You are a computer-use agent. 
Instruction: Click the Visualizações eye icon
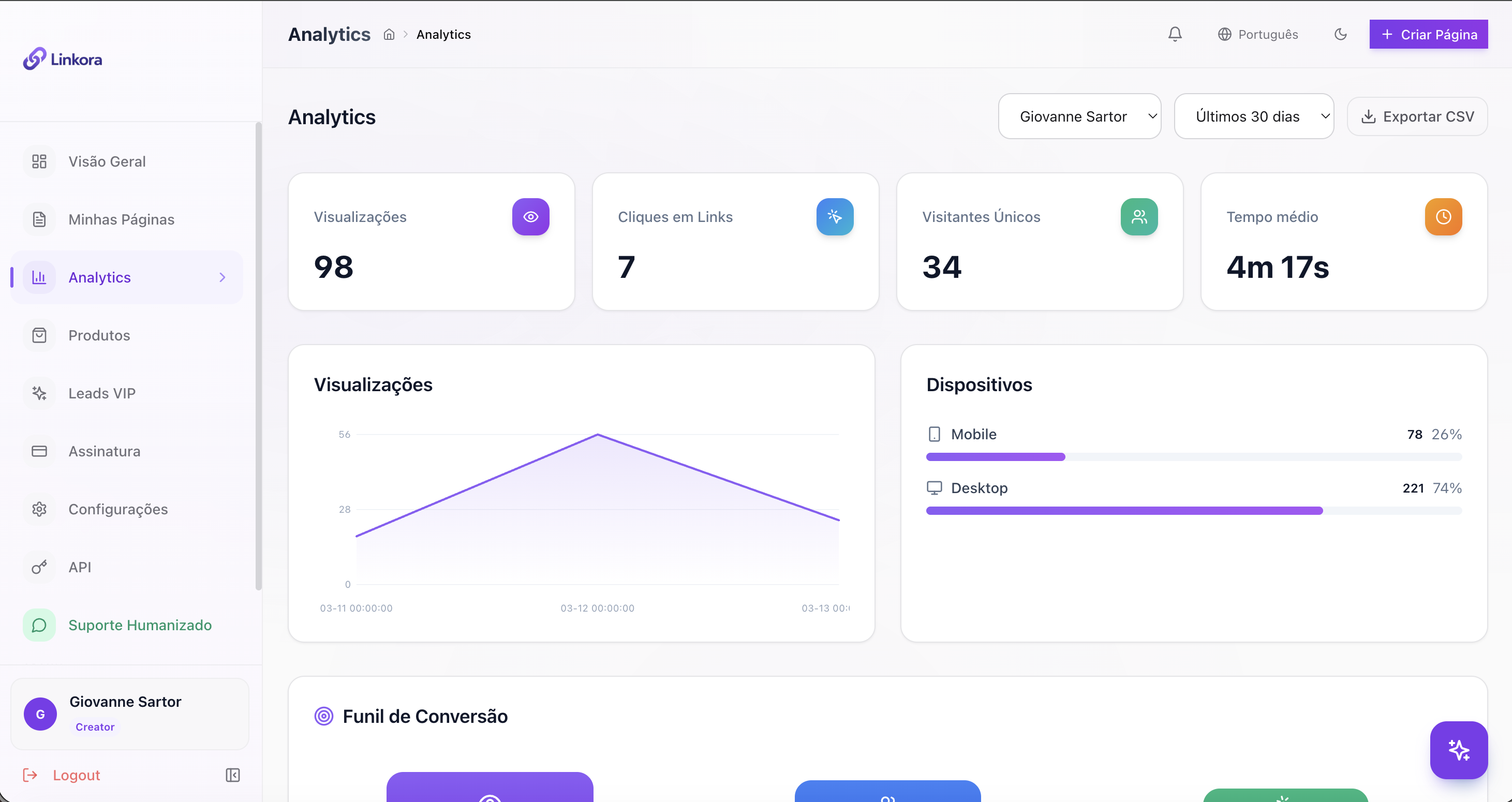click(x=530, y=217)
